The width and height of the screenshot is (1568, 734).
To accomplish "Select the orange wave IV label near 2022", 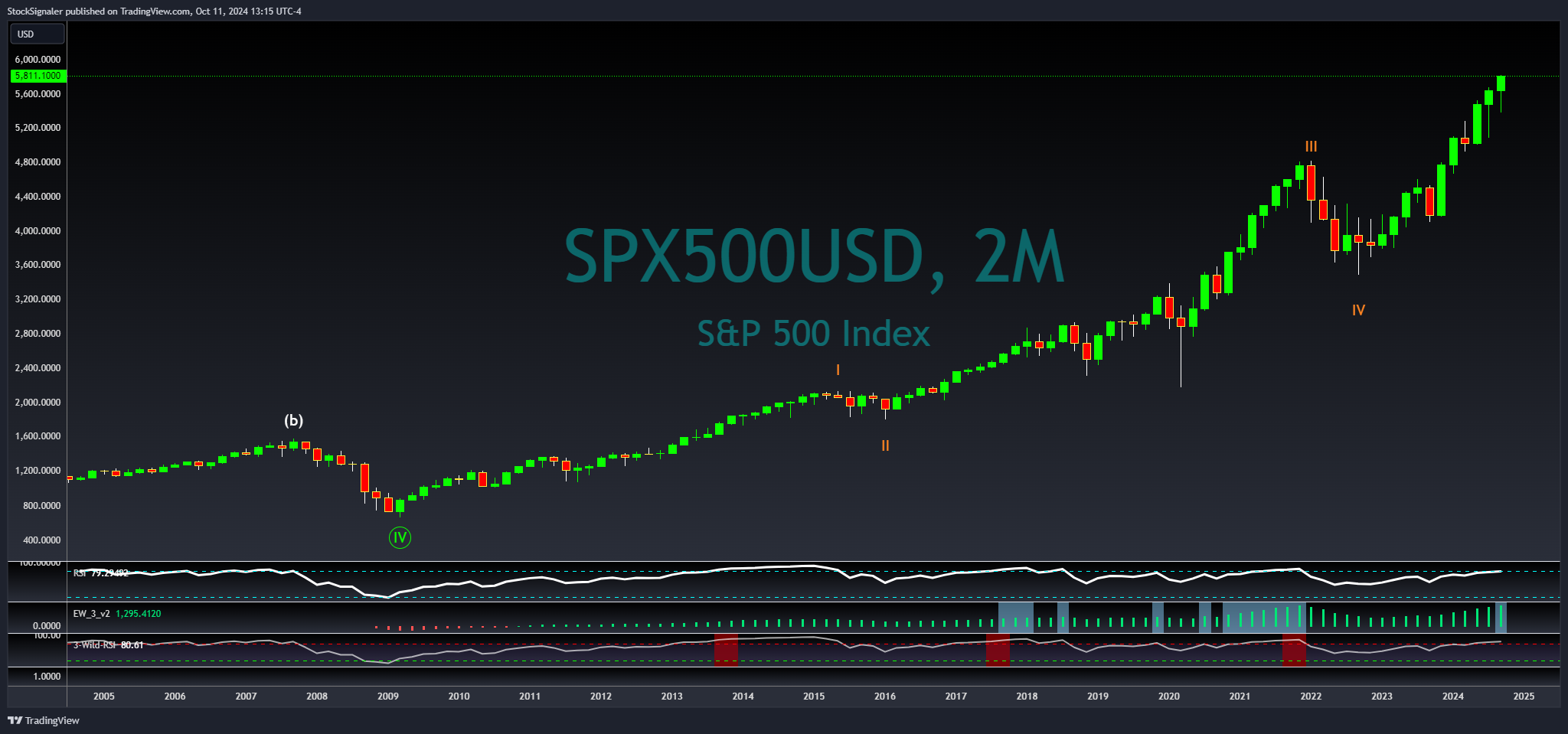I will (1358, 310).
